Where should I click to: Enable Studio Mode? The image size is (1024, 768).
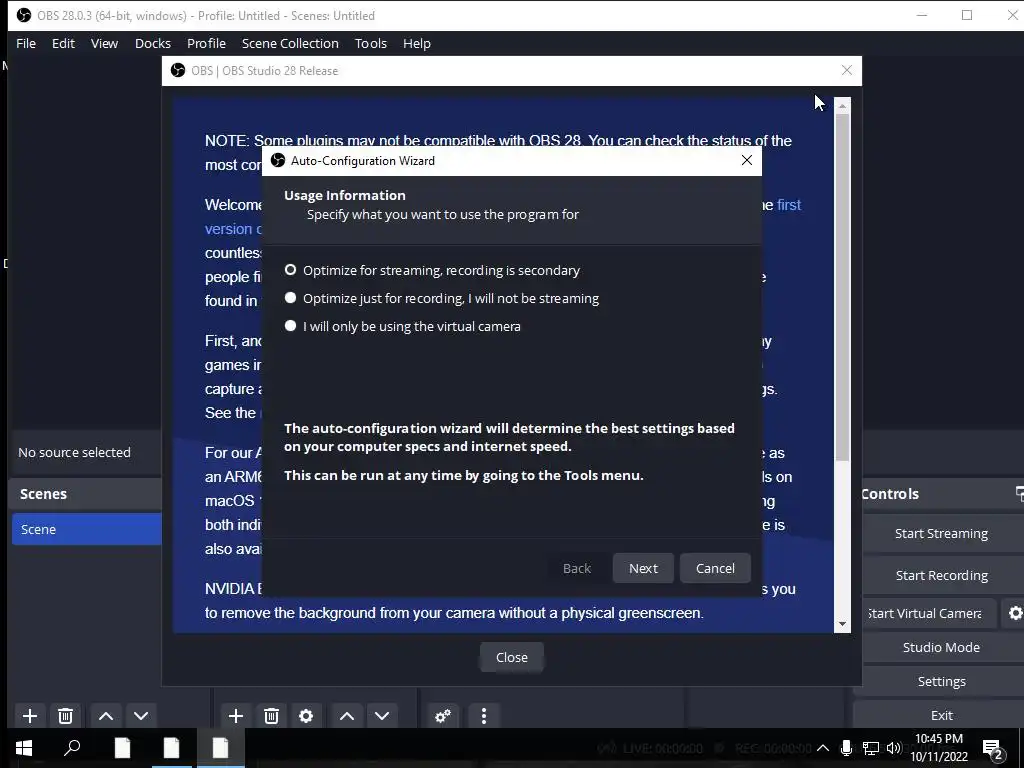click(941, 647)
